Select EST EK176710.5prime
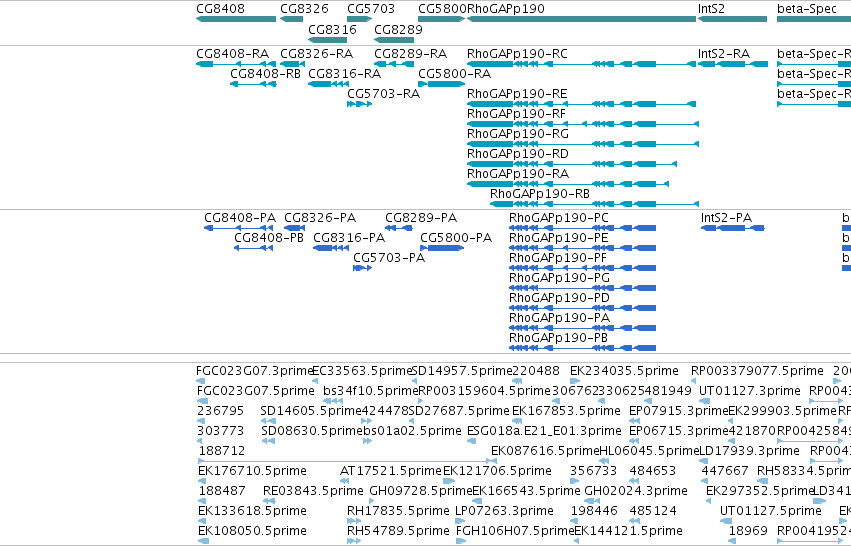The width and height of the screenshot is (851, 546). click(x=202, y=481)
